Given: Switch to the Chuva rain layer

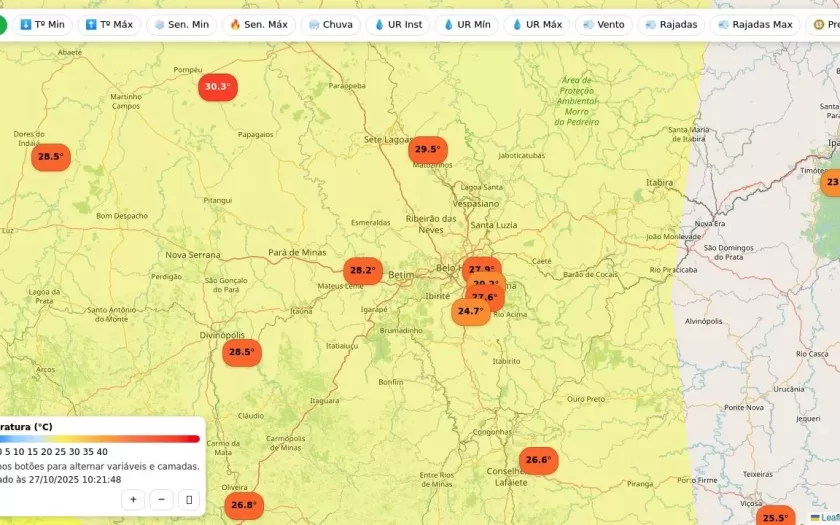Looking at the screenshot, I should coord(331,24).
